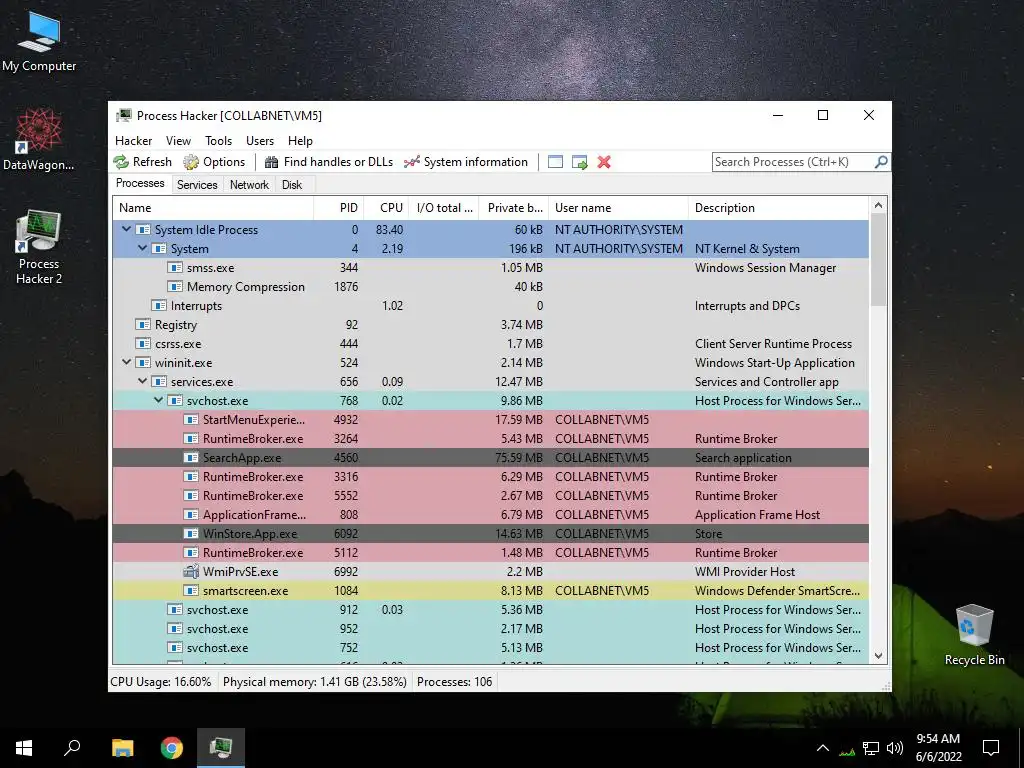This screenshot has width=1024, height=768.
Task: Switch to the Network tab
Action: 249,185
